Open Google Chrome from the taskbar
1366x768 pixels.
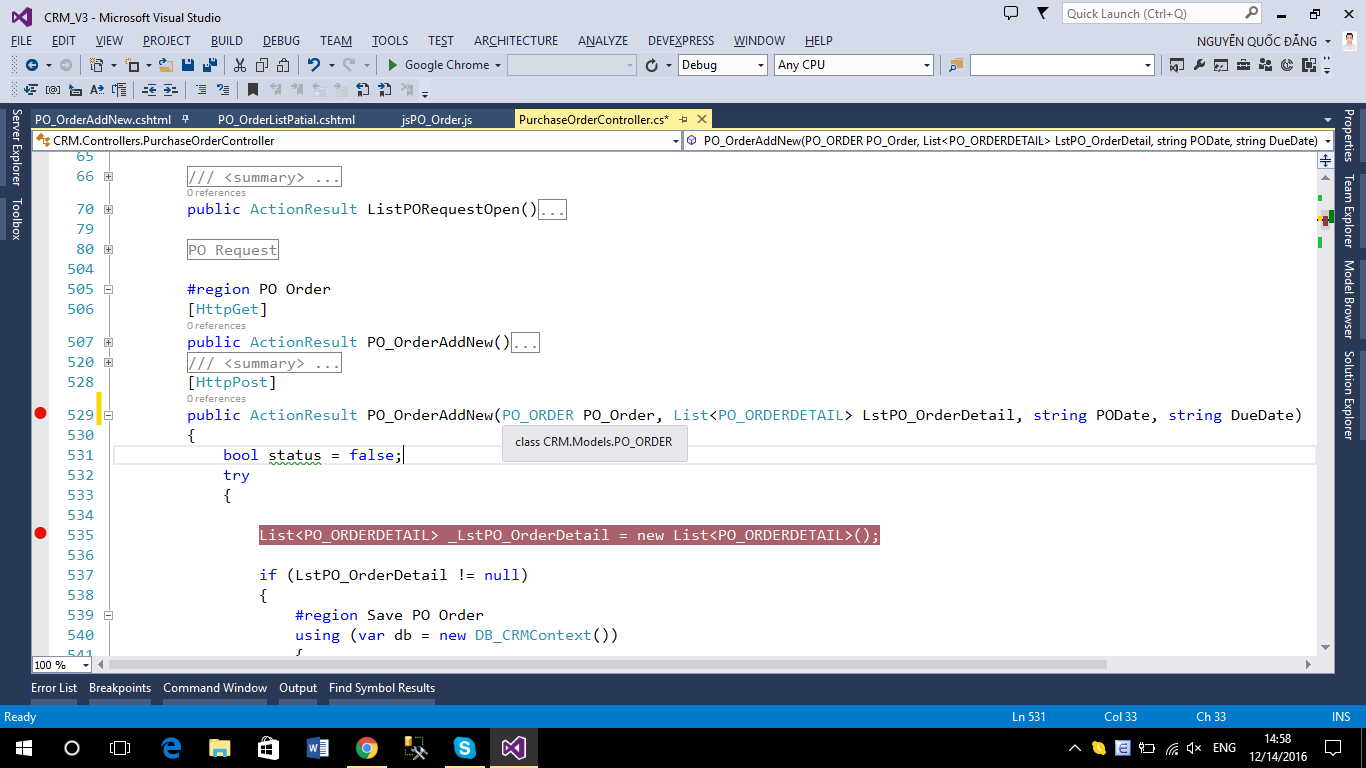point(367,748)
